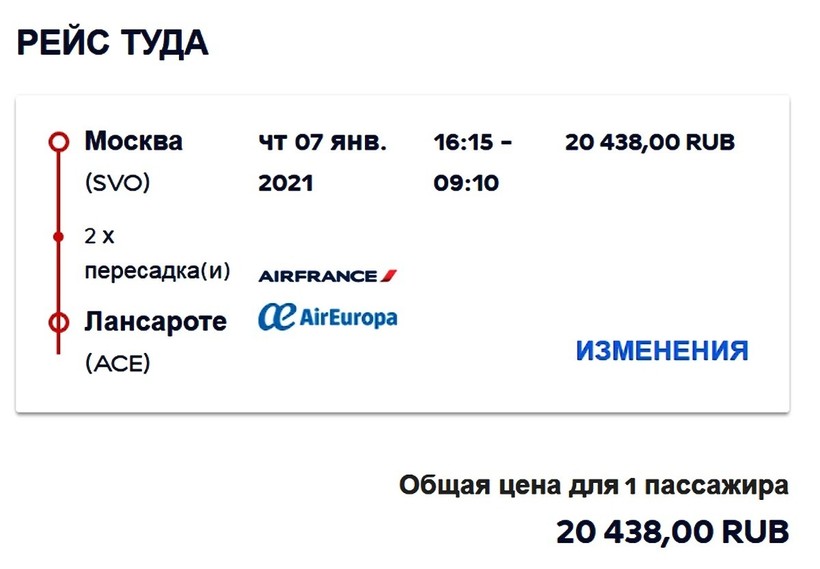Click the flight date чт 07 янв. 2021
This screenshot has width=820, height=569.
pos(321,162)
